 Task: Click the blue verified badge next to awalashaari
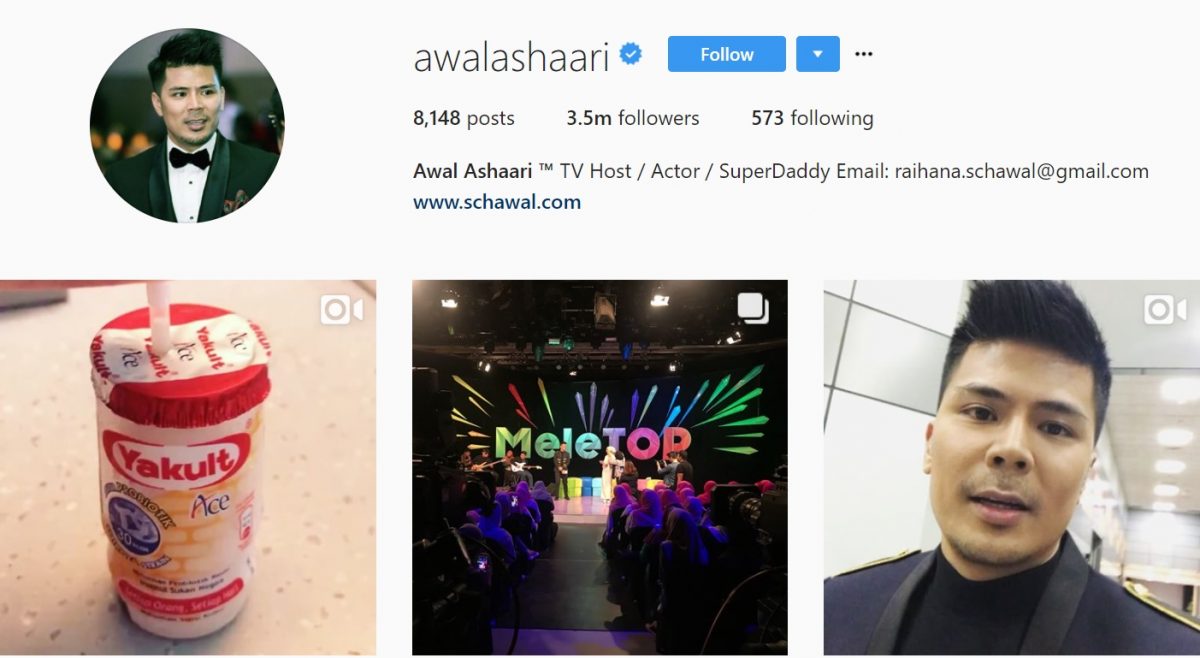click(x=631, y=55)
